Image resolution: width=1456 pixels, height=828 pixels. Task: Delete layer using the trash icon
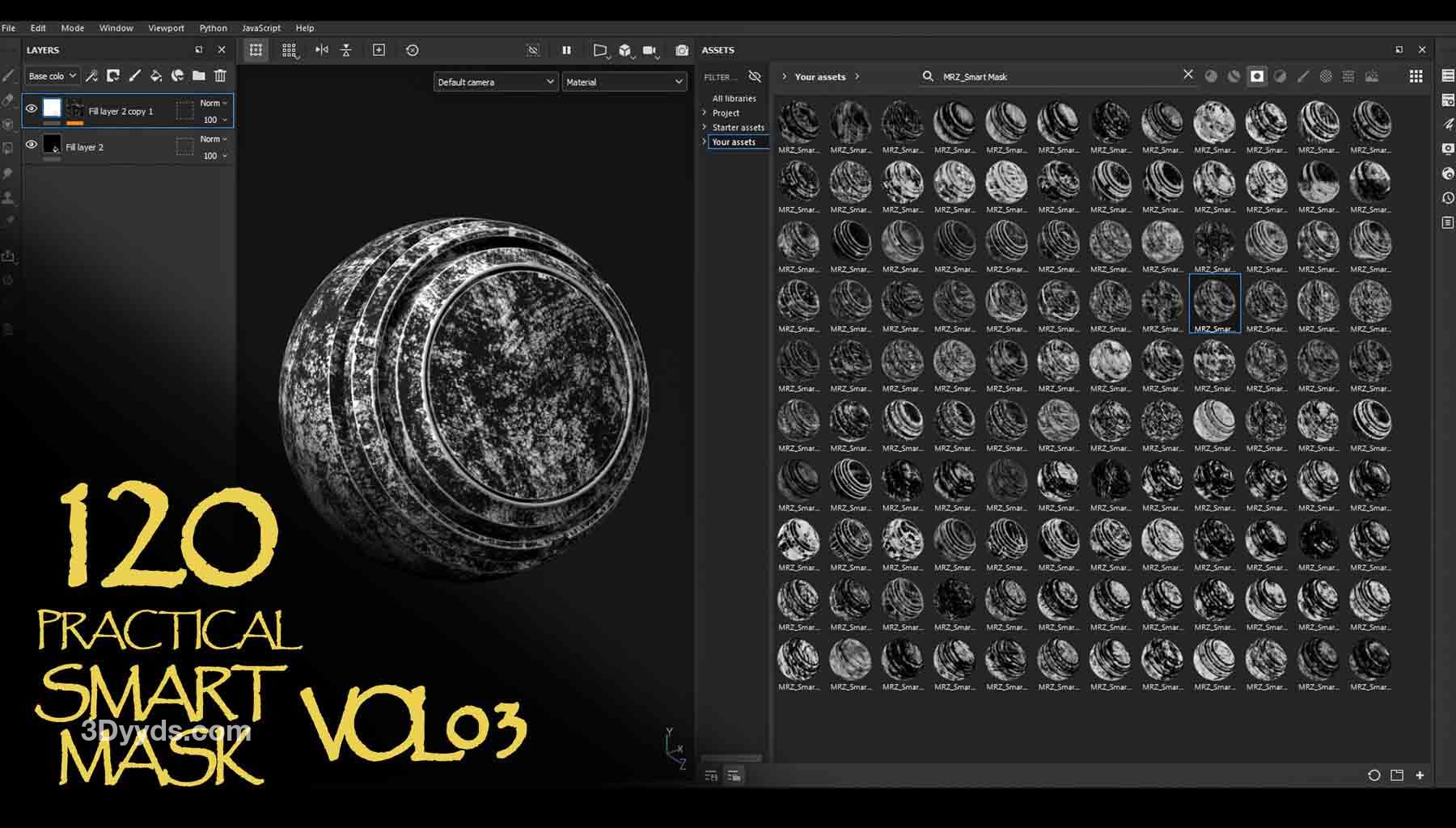coord(220,76)
